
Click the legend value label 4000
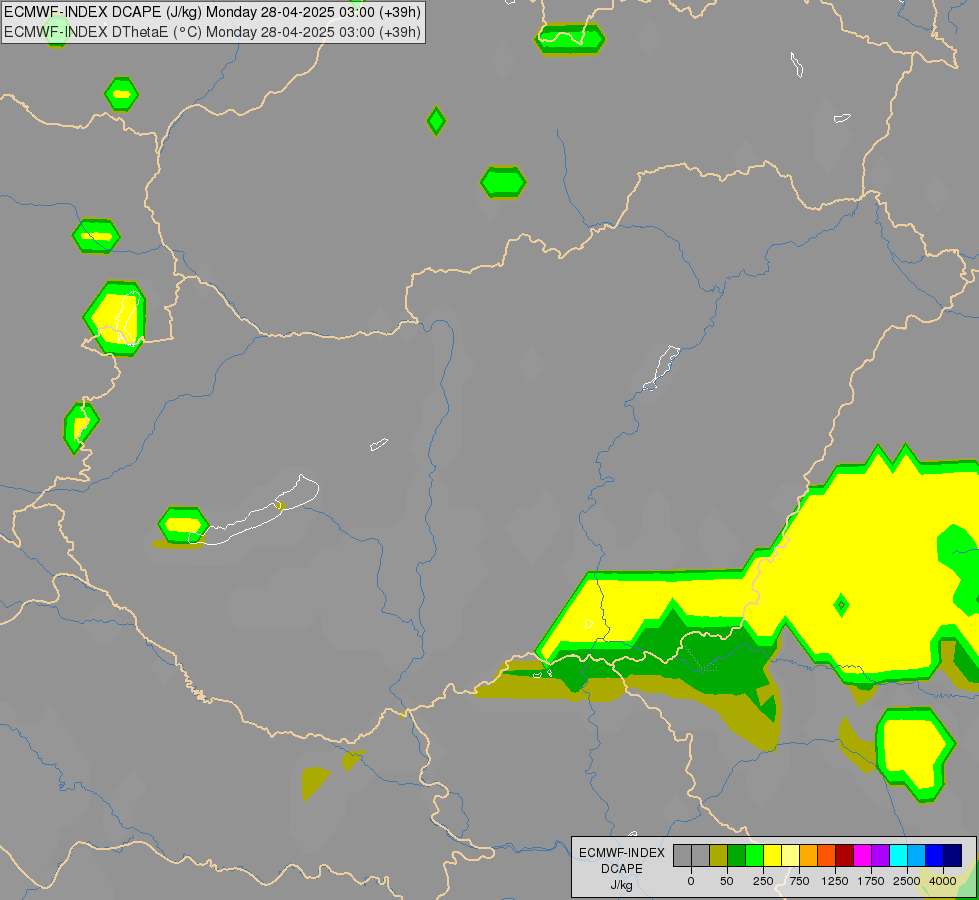[943, 881]
